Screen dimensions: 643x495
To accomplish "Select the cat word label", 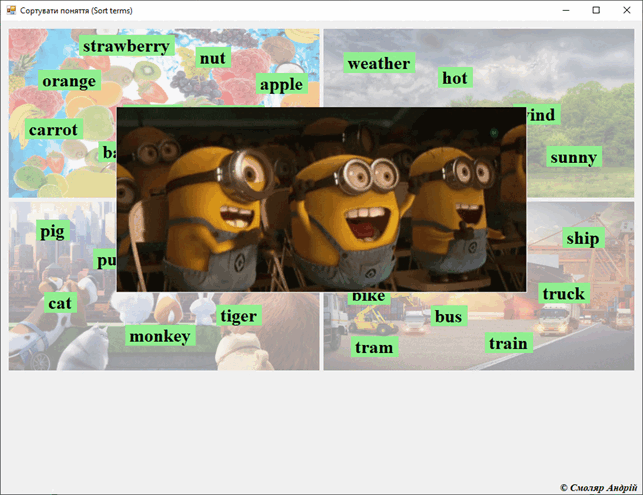I will (60, 303).
